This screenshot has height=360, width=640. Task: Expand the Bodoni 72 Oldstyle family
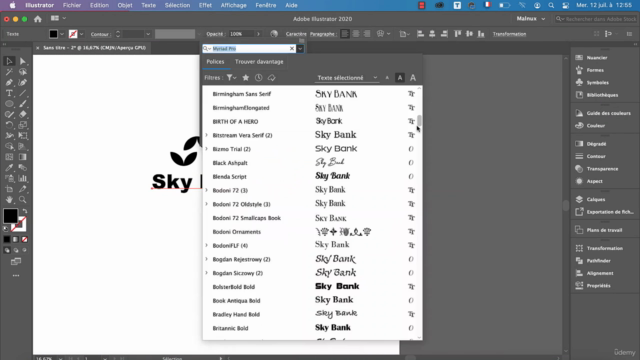pyautogui.click(x=207, y=204)
